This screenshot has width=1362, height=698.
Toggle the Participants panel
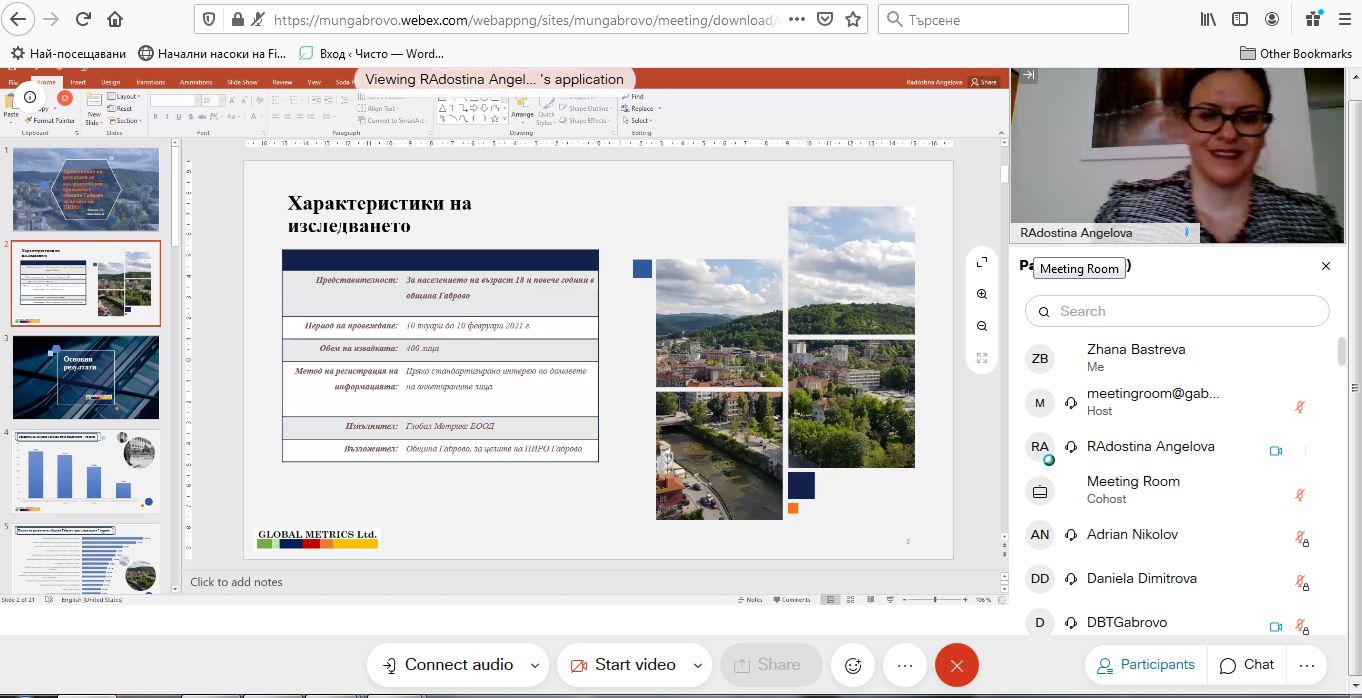[x=1145, y=665]
